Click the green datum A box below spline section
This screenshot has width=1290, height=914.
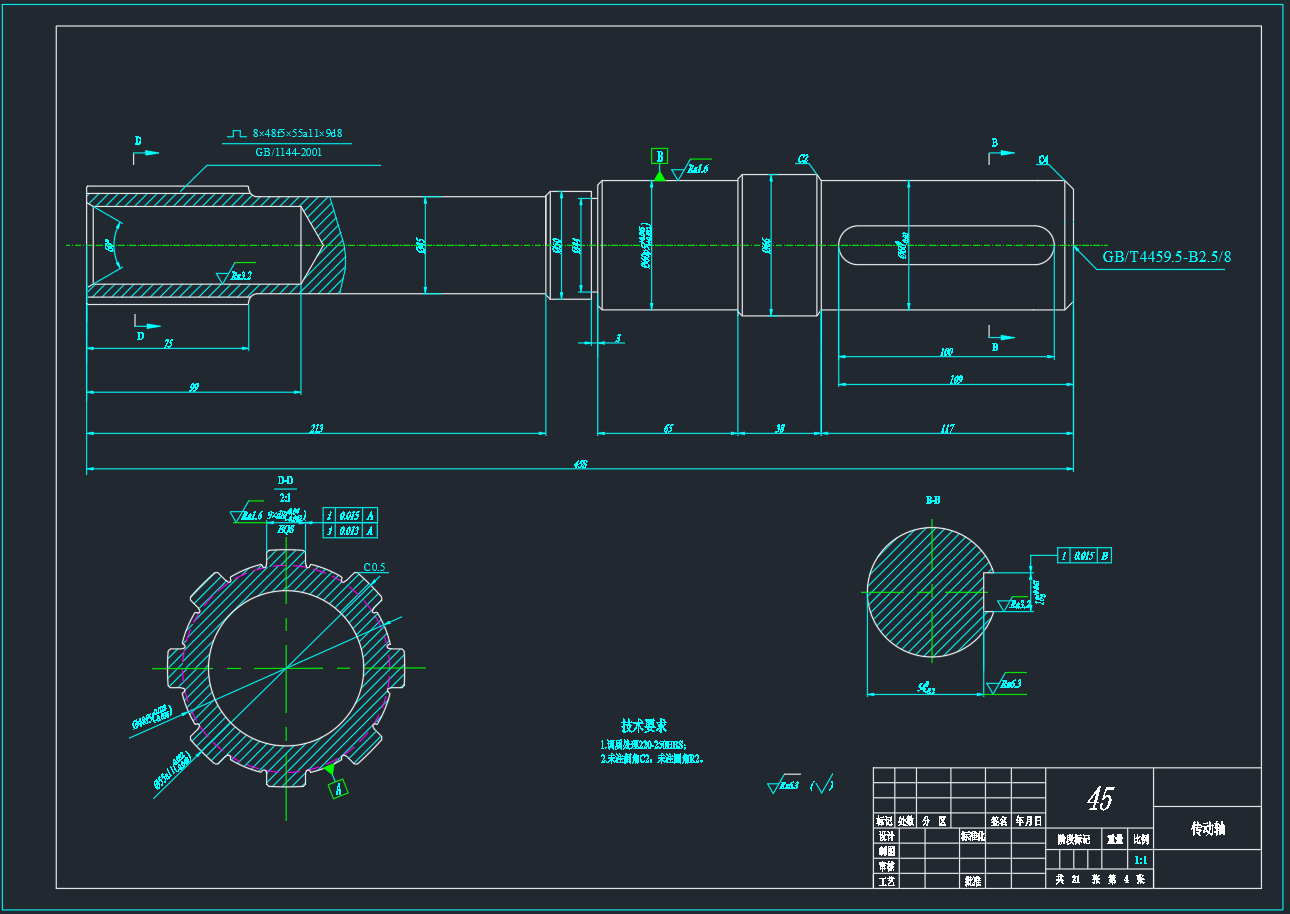pos(340,789)
